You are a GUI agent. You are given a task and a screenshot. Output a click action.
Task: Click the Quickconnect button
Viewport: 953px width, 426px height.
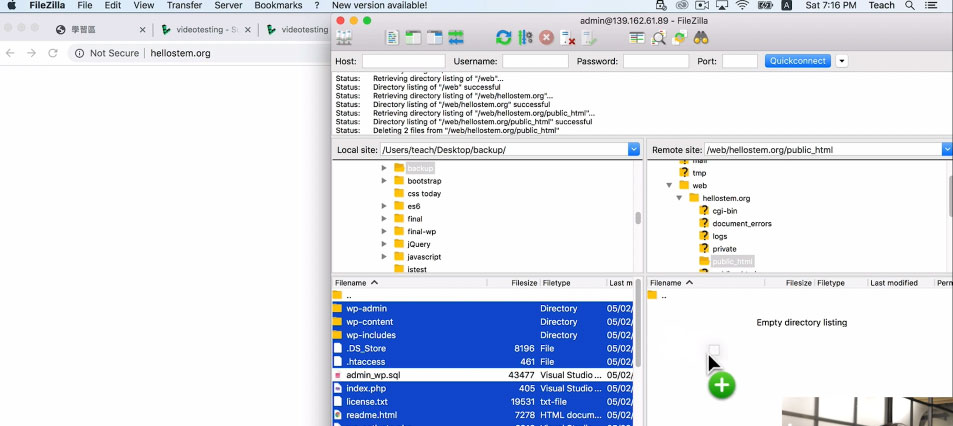[797, 61]
